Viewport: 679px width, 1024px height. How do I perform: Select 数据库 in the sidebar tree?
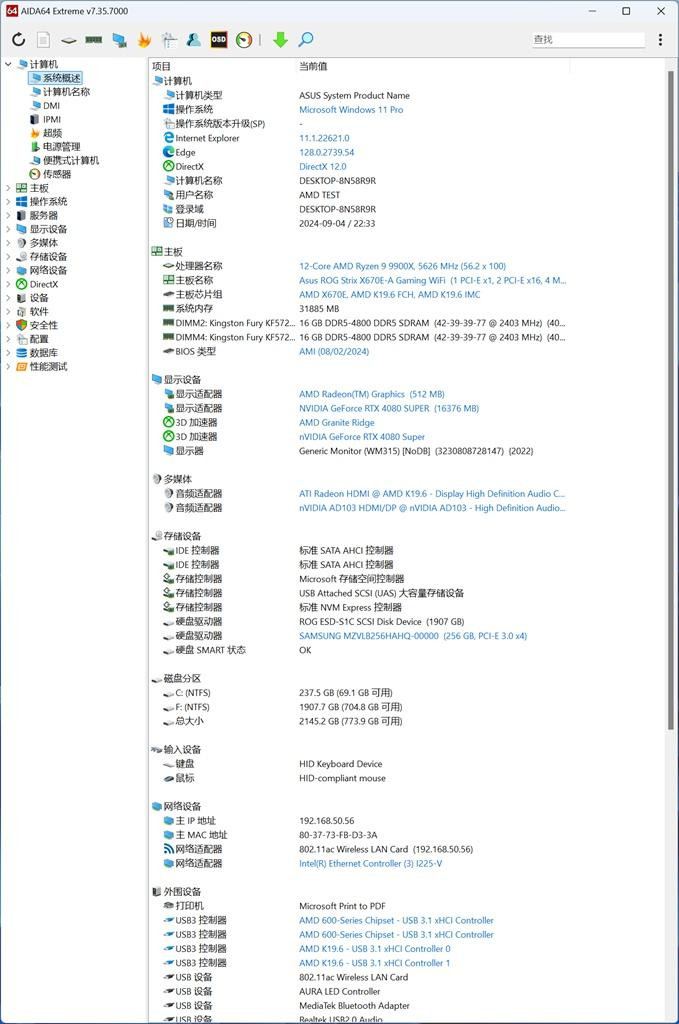coord(37,353)
